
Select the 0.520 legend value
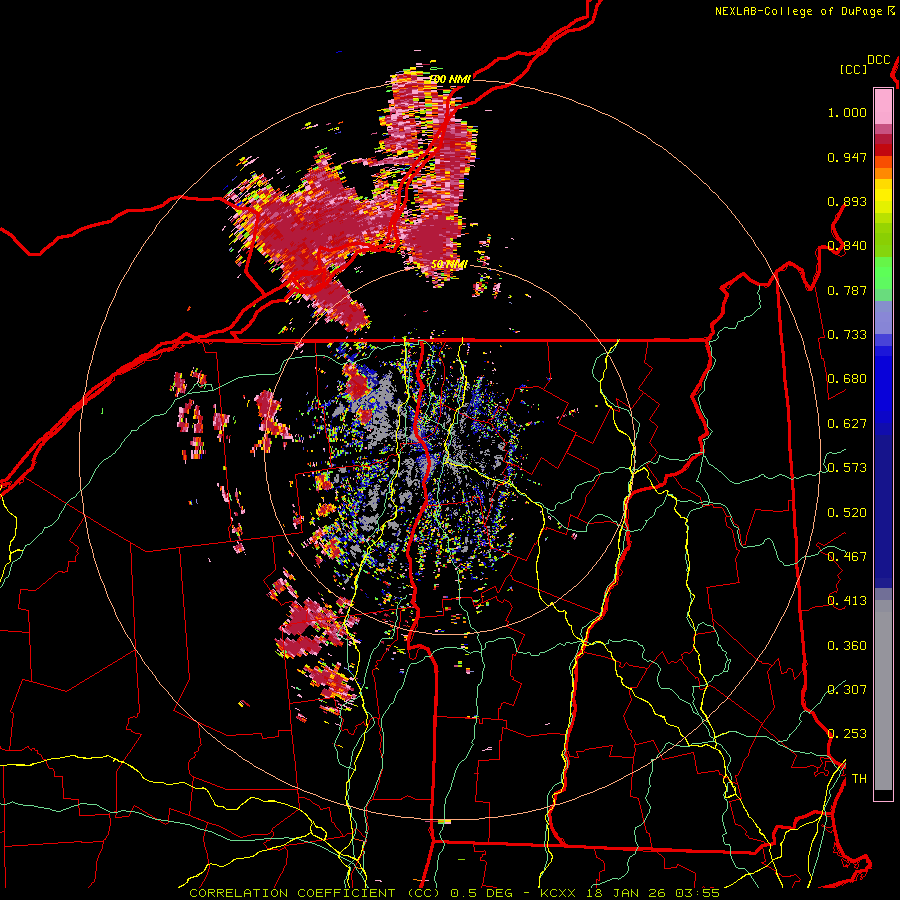tap(847, 513)
